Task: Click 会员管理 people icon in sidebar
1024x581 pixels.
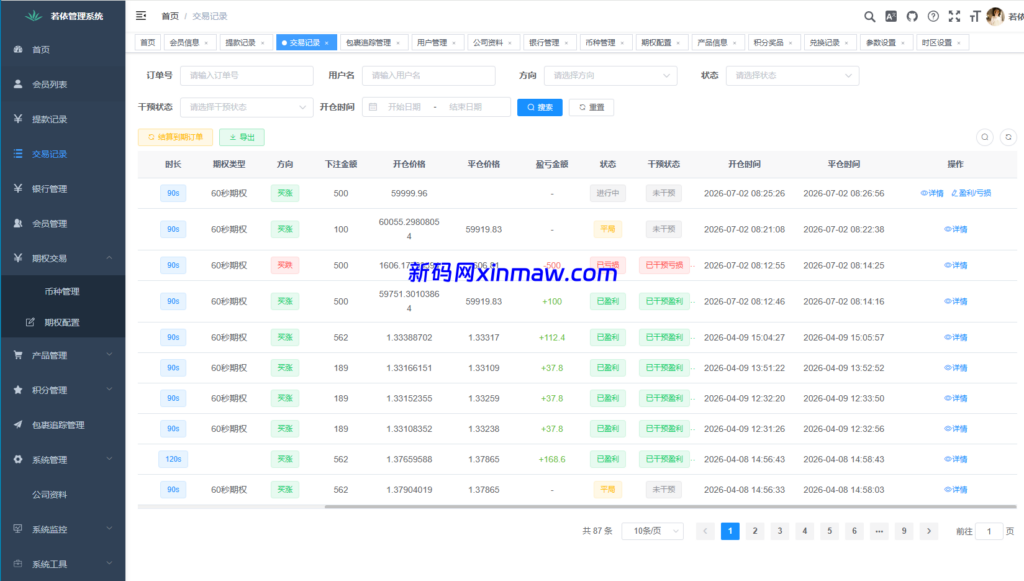Action: (x=18, y=223)
